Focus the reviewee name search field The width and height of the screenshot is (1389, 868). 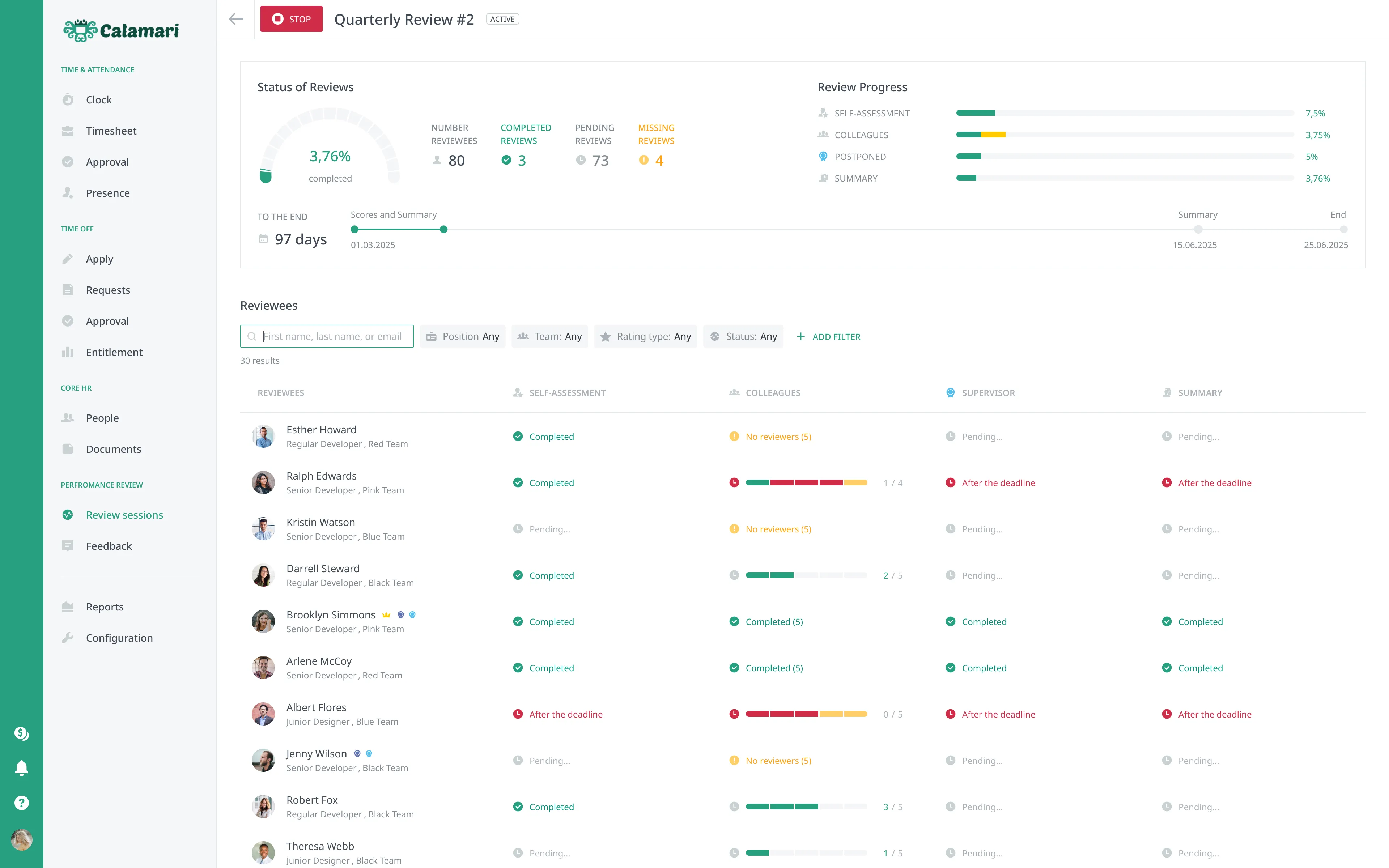332,336
